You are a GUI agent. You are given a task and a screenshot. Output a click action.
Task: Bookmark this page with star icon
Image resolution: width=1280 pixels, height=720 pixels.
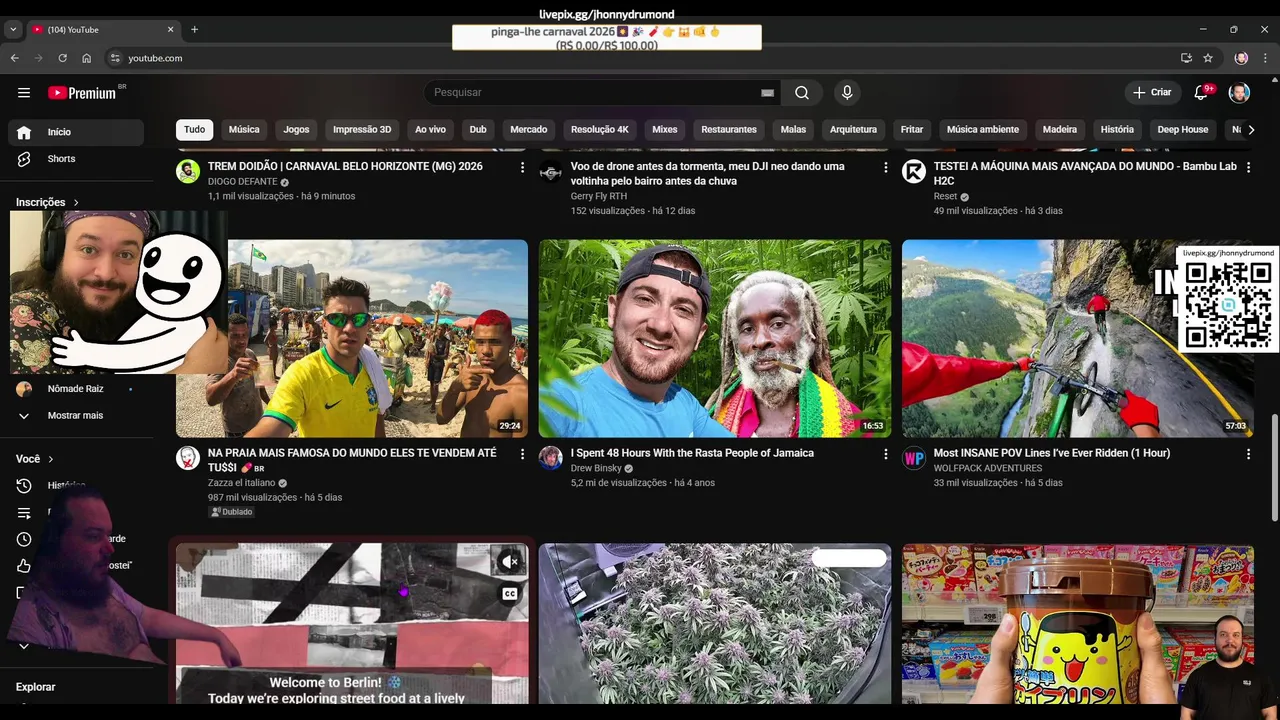tap(1208, 58)
